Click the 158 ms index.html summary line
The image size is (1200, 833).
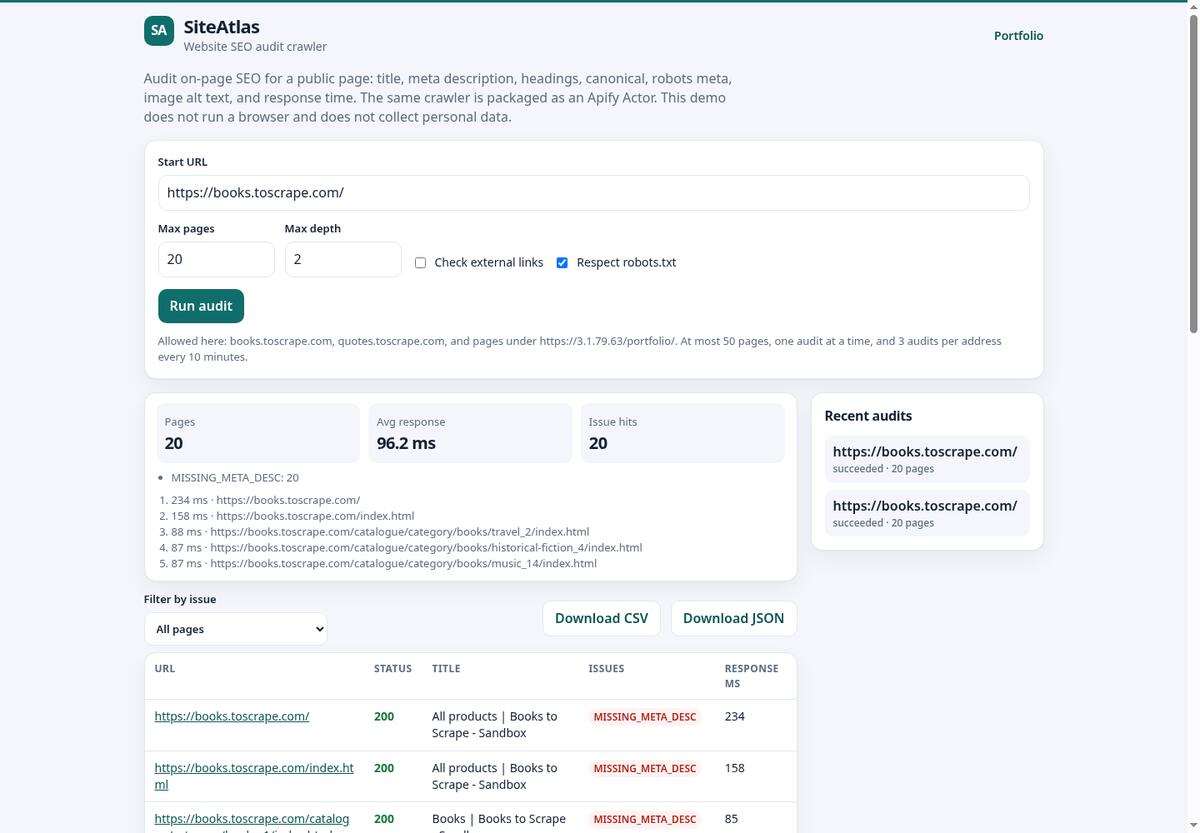(292, 516)
